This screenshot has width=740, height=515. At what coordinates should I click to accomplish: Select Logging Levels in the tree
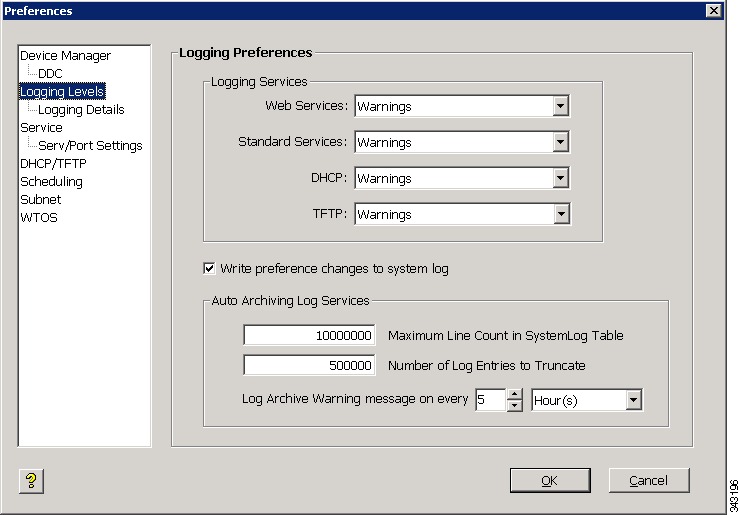[62, 92]
